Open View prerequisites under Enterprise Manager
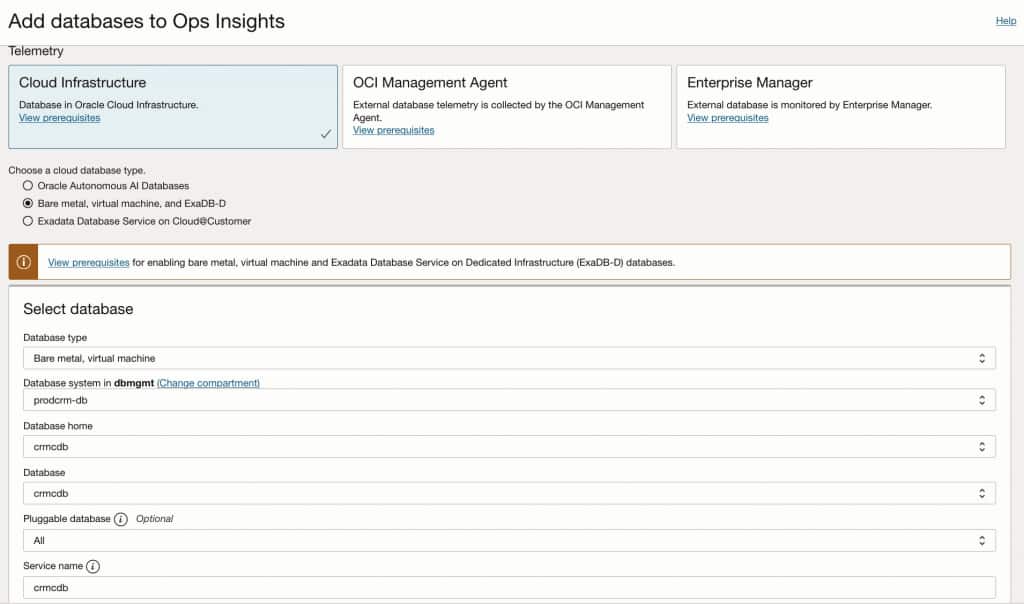This screenshot has width=1024, height=604. click(x=727, y=118)
